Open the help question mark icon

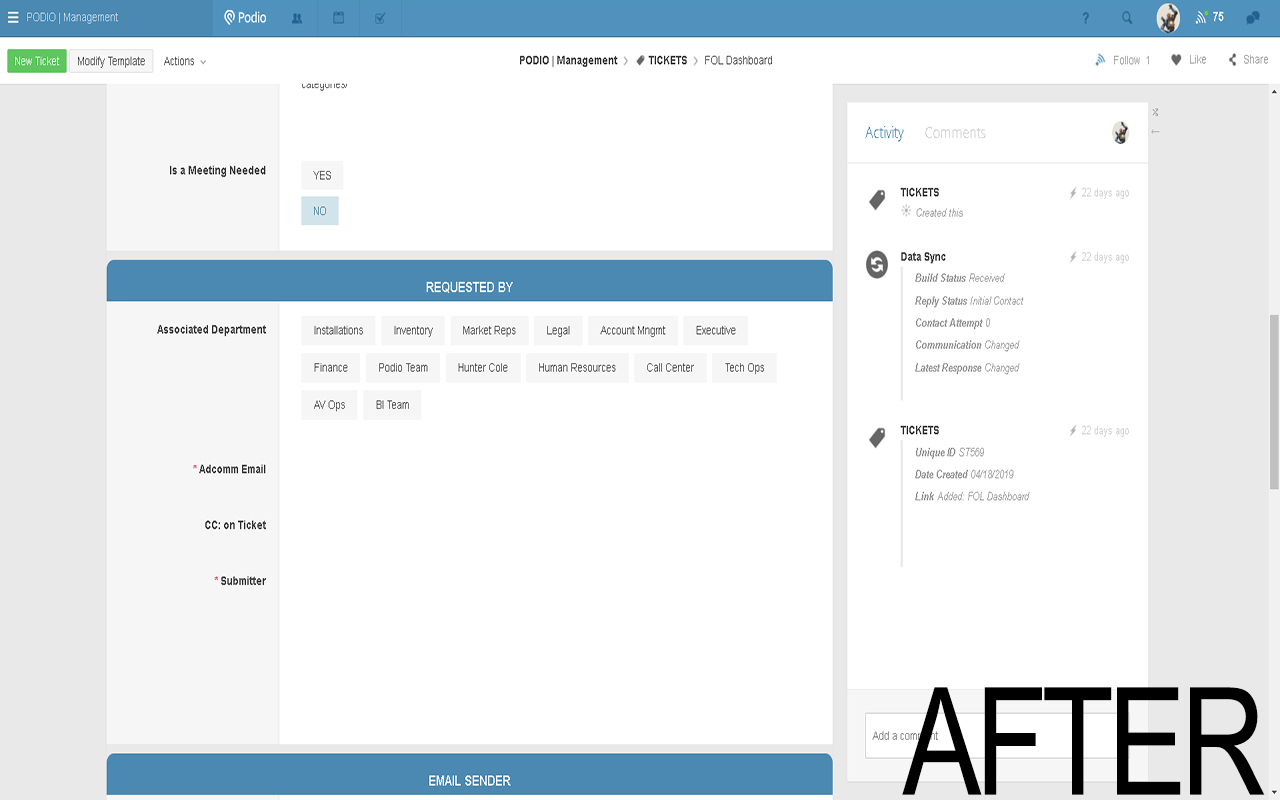point(1086,18)
